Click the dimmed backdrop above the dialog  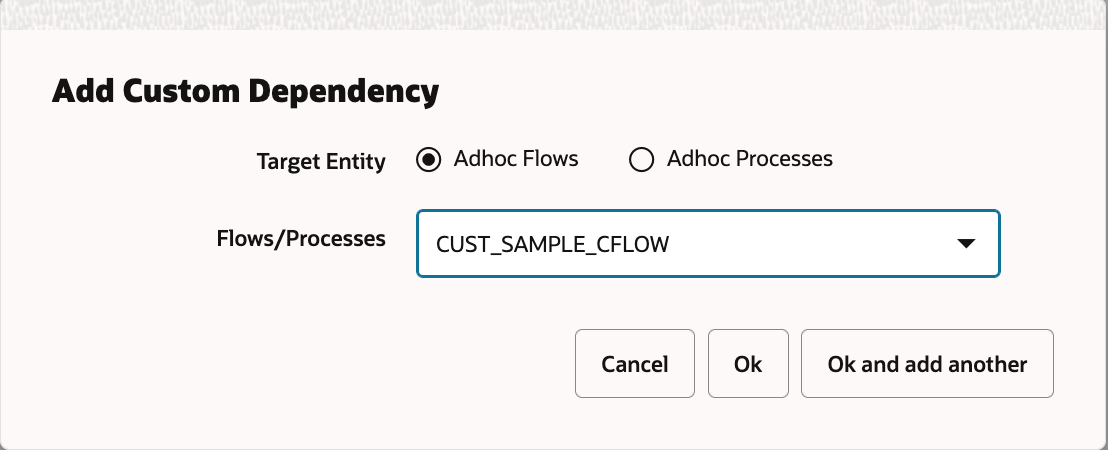554,14
